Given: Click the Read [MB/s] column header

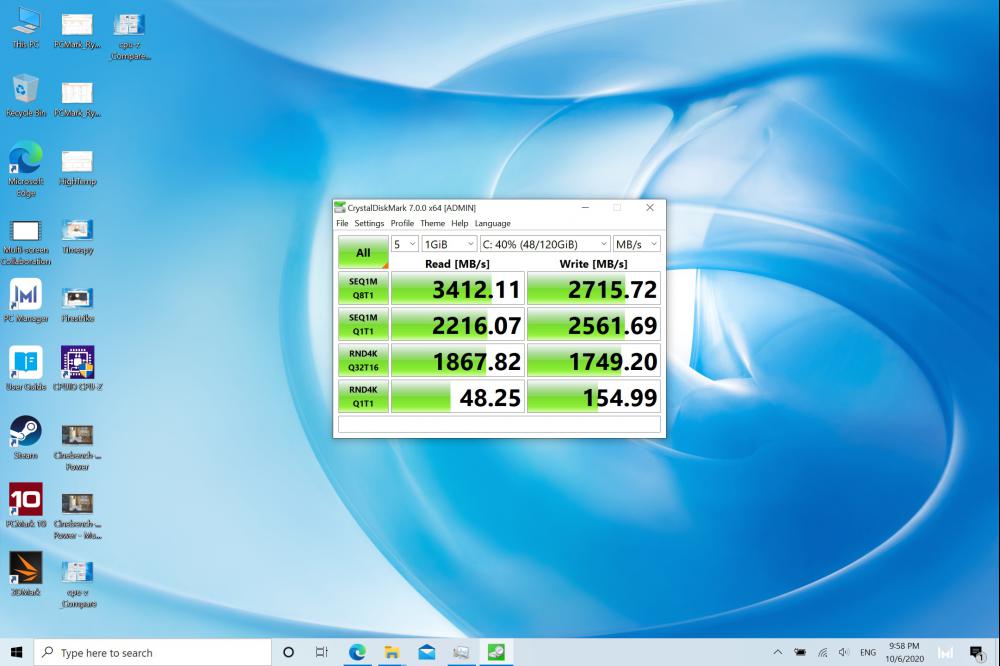Looking at the screenshot, I should (x=457, y=263).
